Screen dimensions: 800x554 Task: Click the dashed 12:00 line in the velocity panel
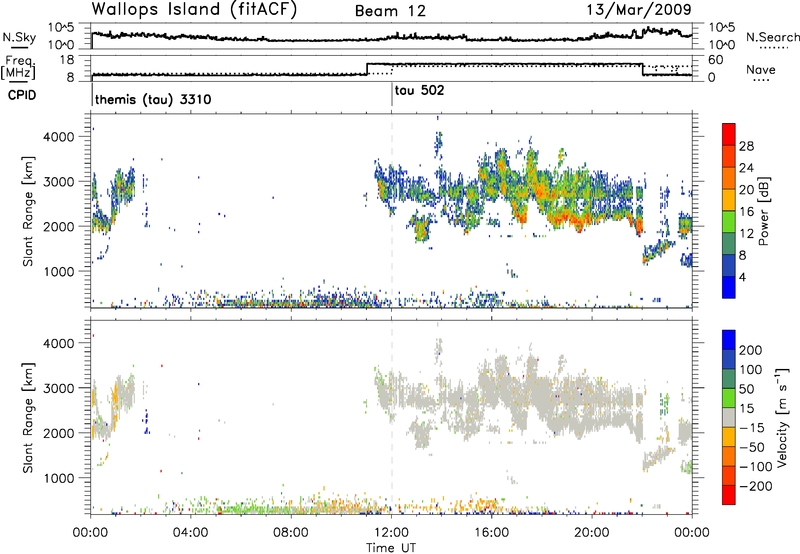tap(392, 416)
